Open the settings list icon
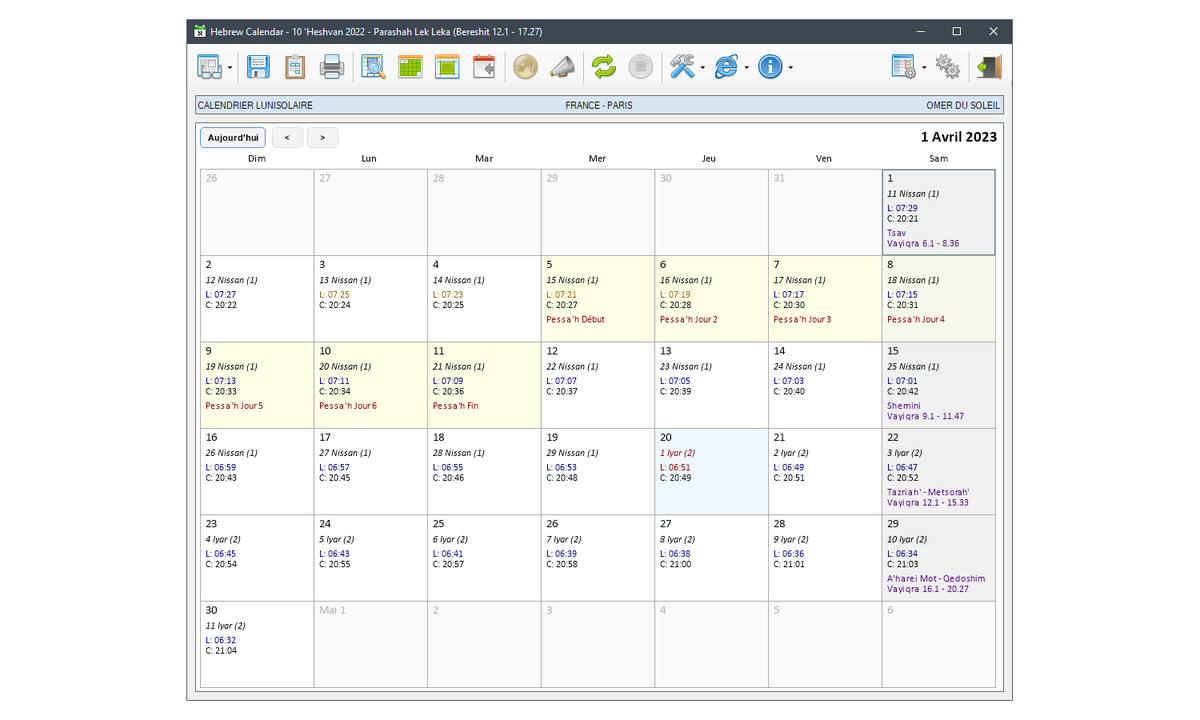Screen dimensions: 1200x720 (x=903, y=67)
